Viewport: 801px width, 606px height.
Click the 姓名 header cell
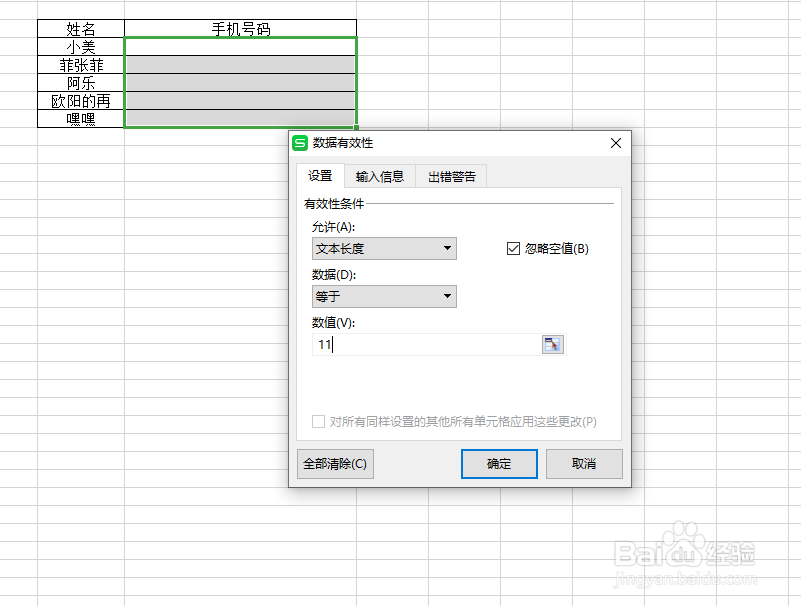80,28
